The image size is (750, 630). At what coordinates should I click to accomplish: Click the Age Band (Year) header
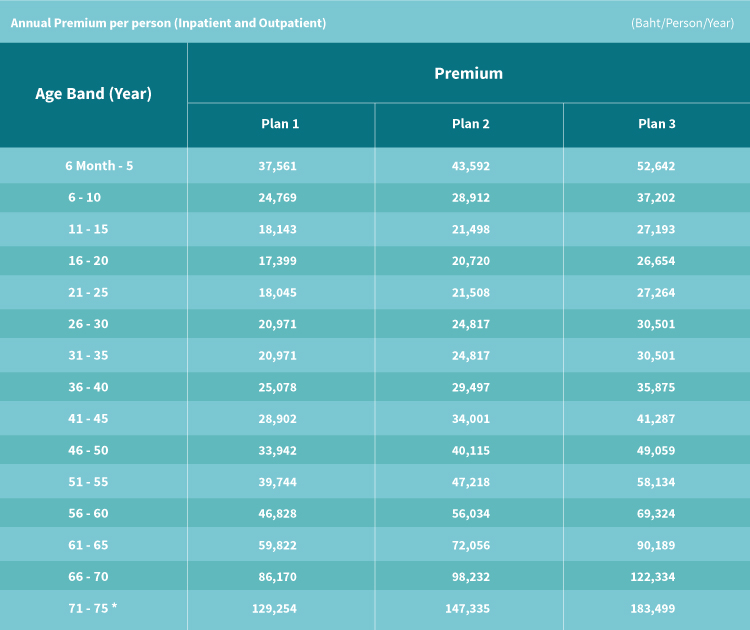(93, 94)
